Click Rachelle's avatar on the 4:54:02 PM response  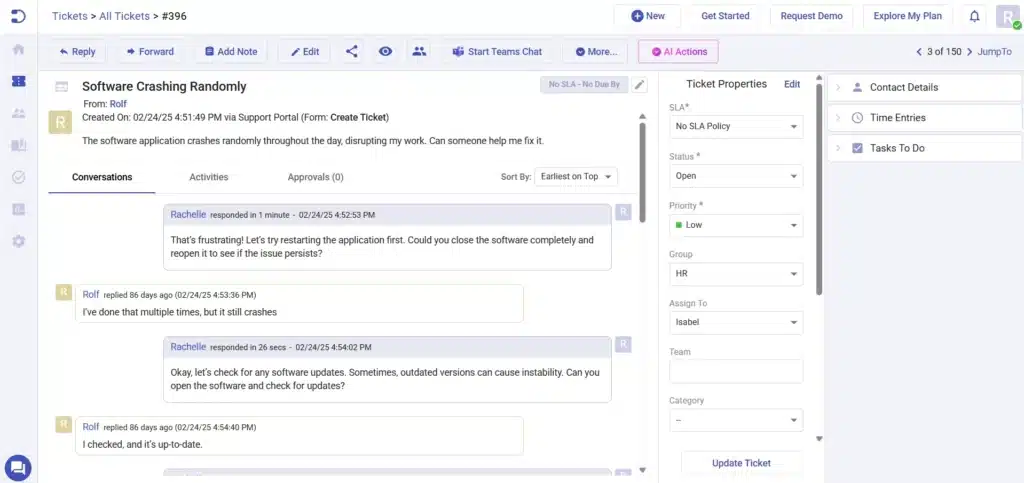623,345
